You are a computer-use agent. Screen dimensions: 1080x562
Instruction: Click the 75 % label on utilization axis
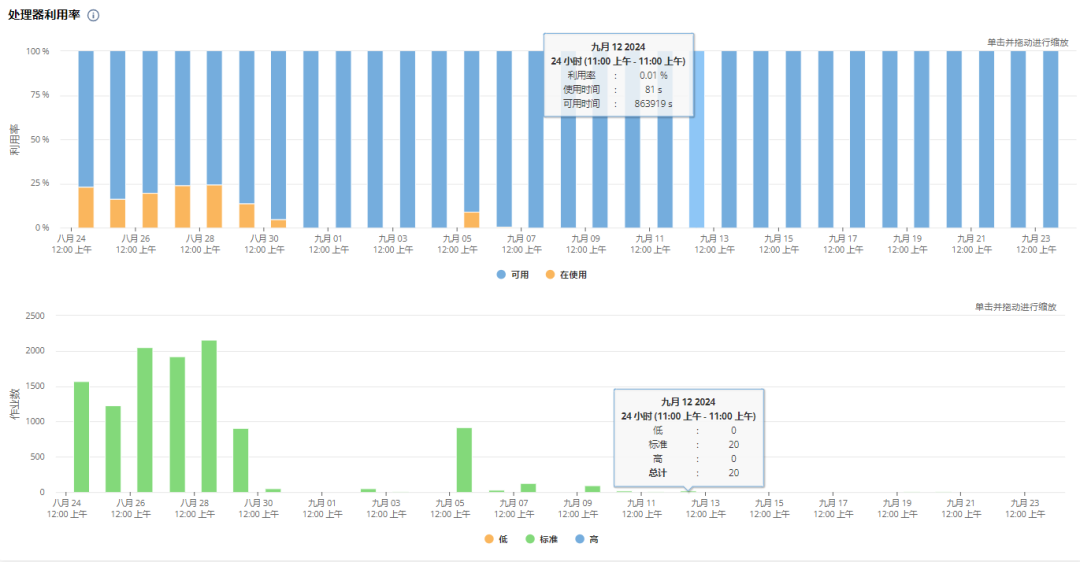point(40,95)
